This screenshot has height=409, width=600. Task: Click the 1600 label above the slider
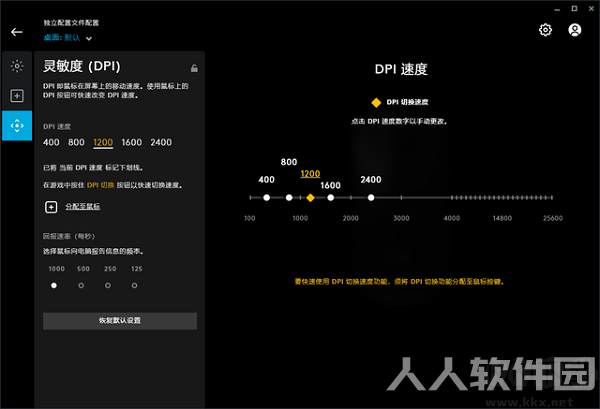tap(331, 186)
